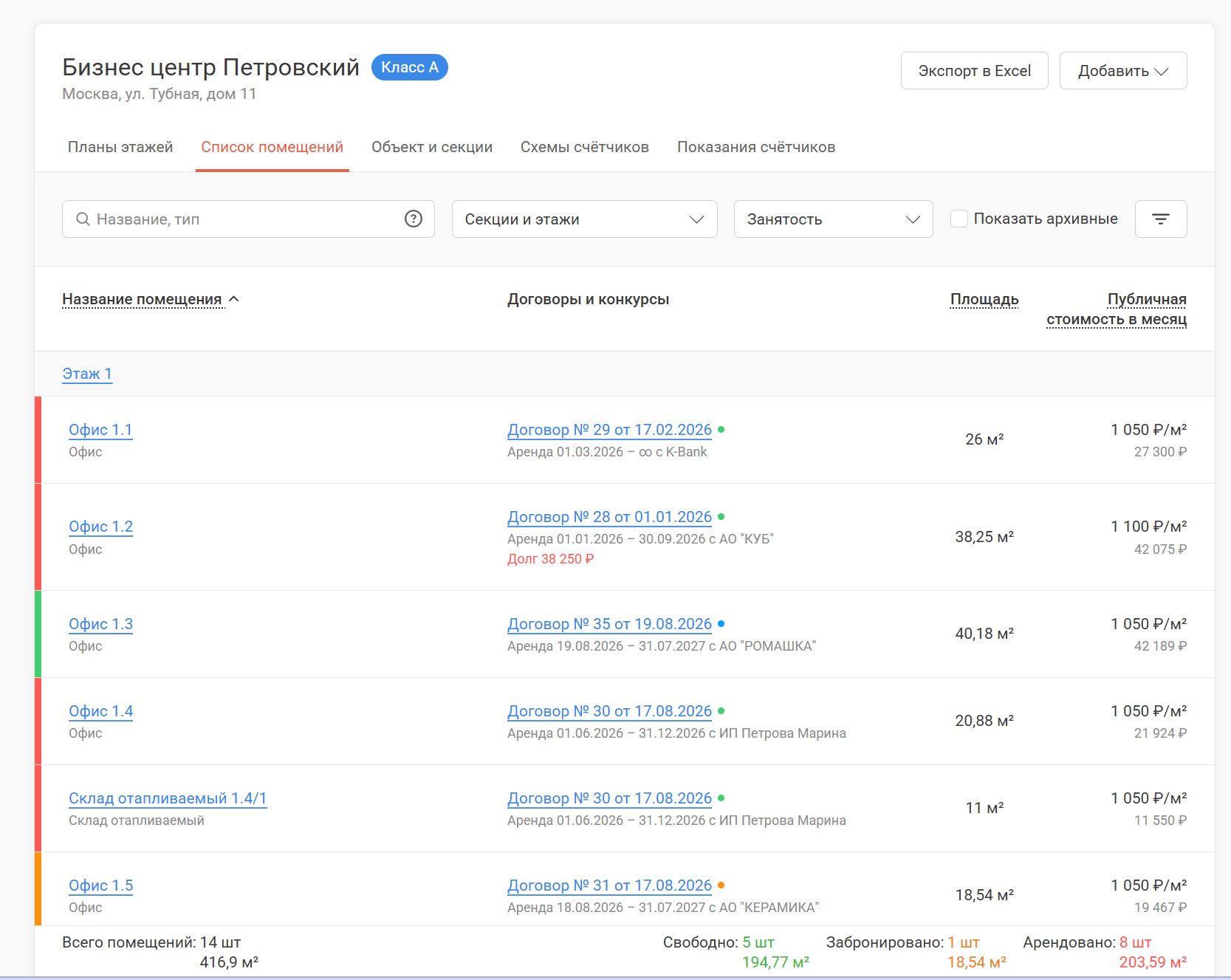The image size is (1231, 980).
Task: Click the Бизнес центр Петровский title
Action: (210, 67)
